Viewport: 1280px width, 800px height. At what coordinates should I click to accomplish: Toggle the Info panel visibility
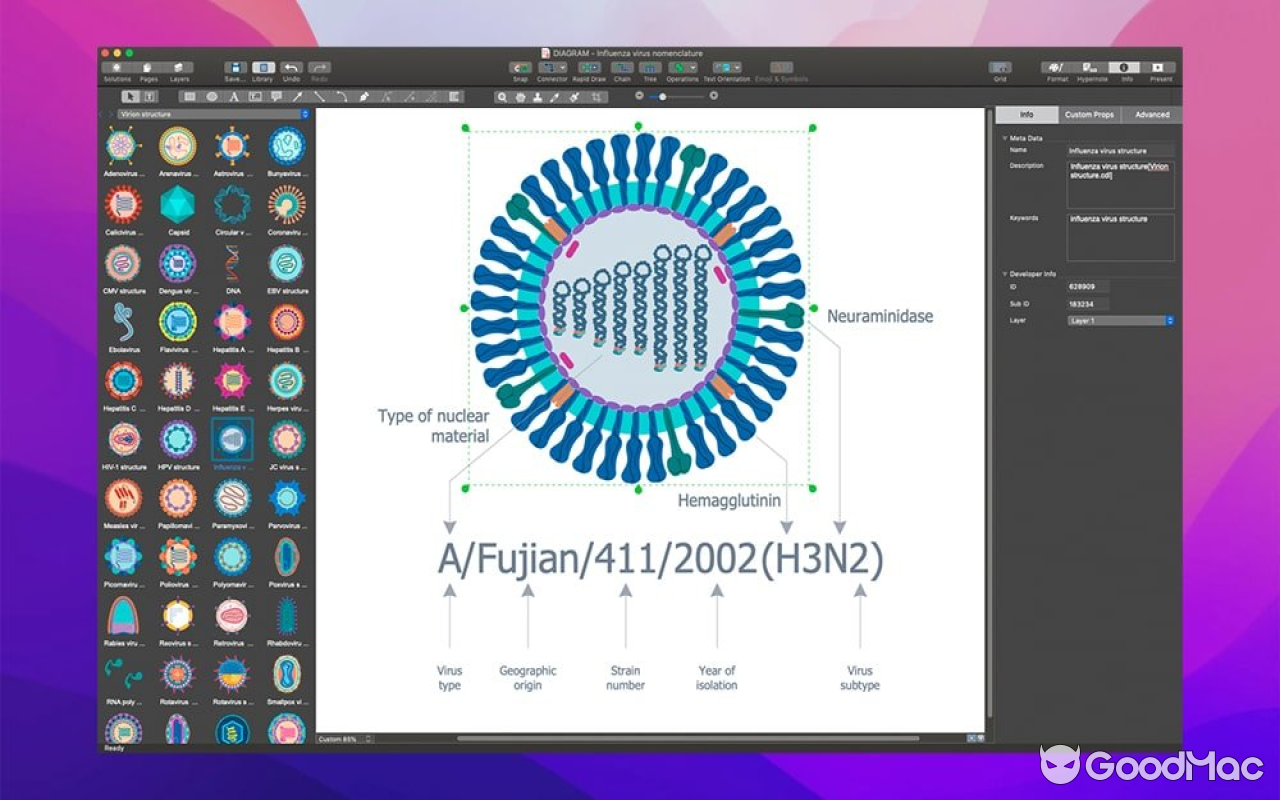pos(1125,66)
